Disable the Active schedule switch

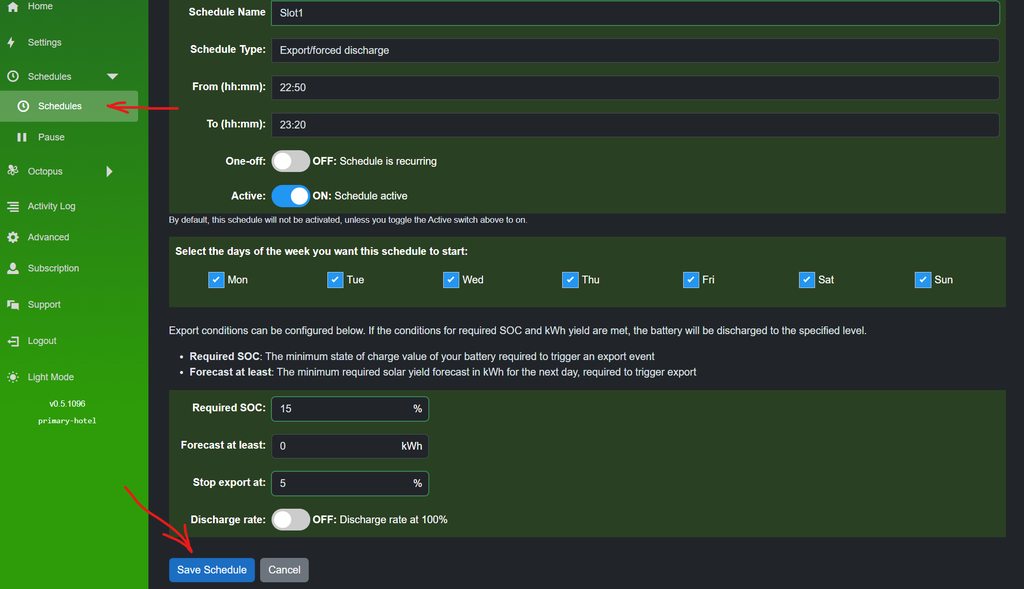pyautogui.click(x=290, y=196)
